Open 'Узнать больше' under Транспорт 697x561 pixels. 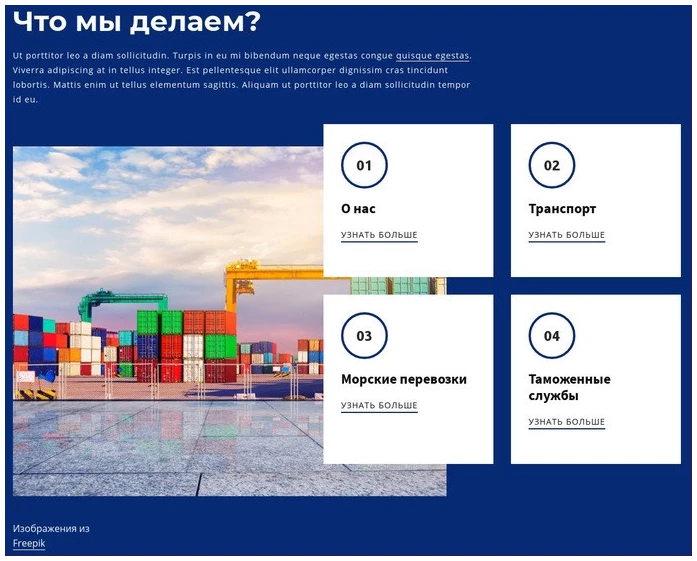pos(567,235)
